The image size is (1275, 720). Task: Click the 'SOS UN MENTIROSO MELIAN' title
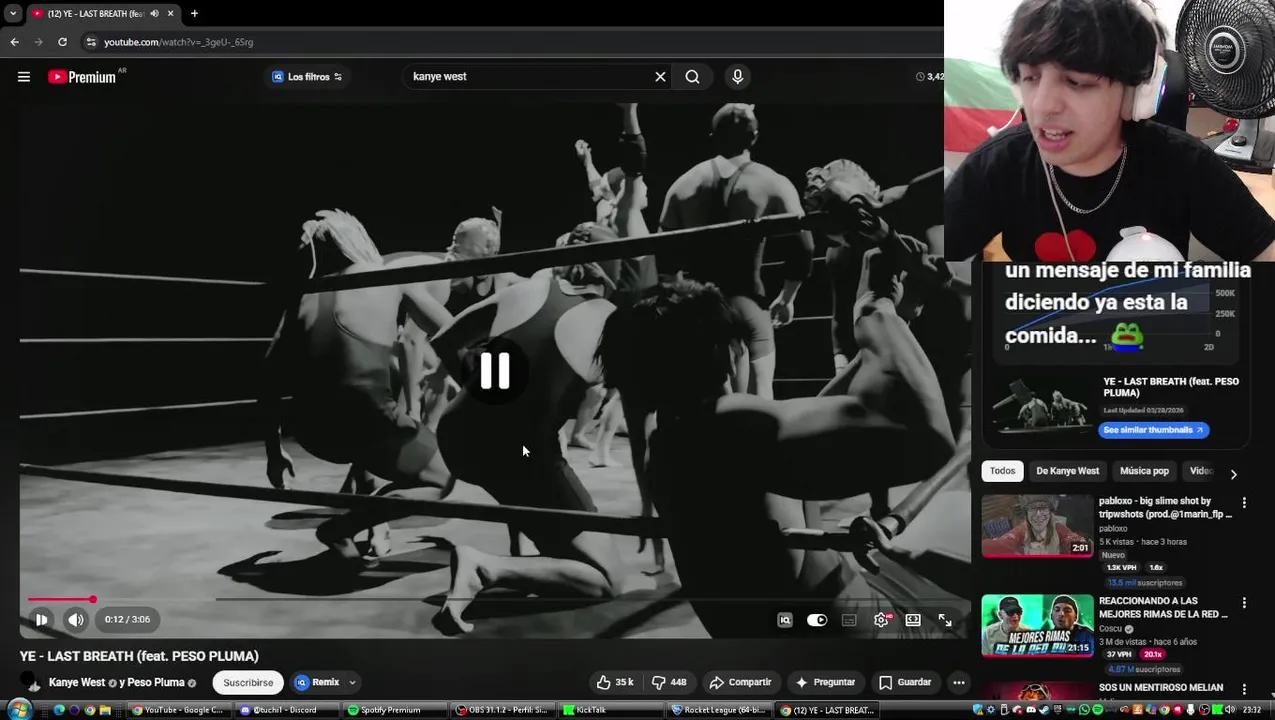(1161, 688)
